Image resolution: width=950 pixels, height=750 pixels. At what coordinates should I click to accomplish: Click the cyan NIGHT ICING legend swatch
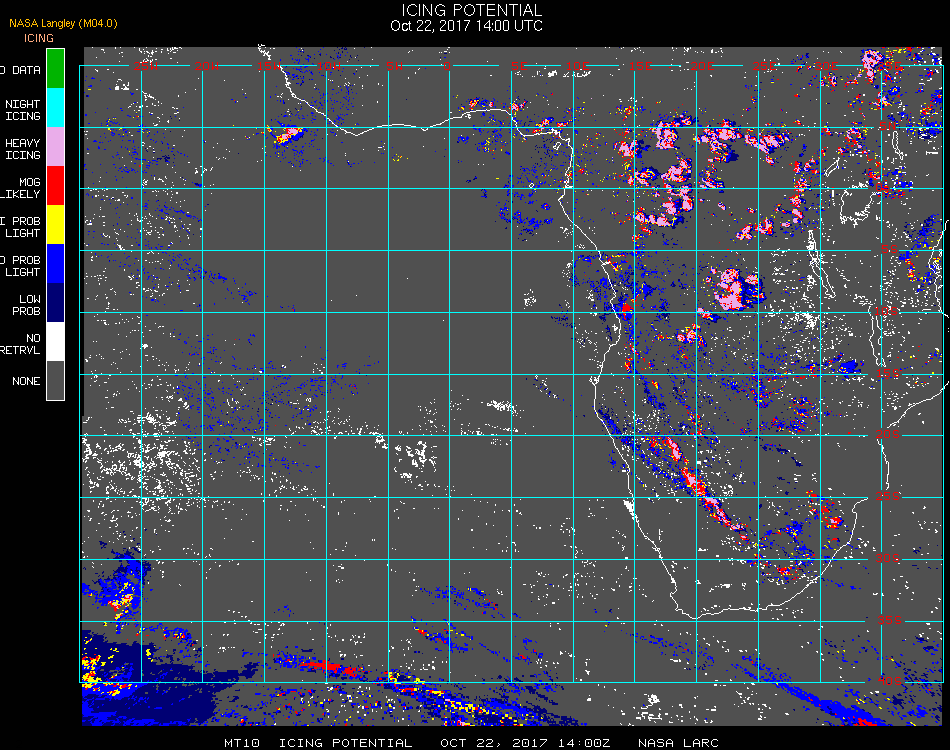(x=55, y=108)
